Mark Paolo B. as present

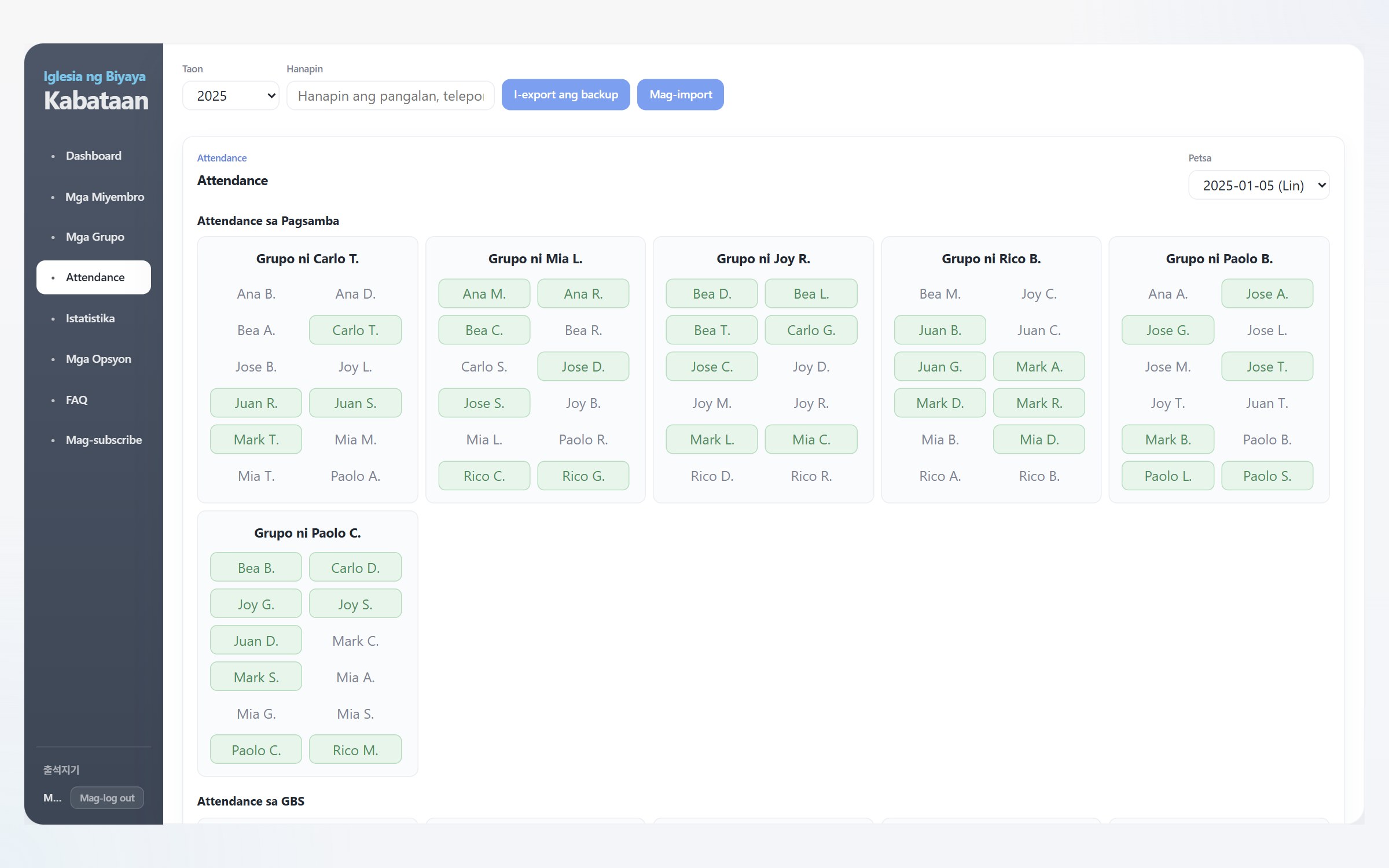pyautogui.click(x=1267, y=439)
